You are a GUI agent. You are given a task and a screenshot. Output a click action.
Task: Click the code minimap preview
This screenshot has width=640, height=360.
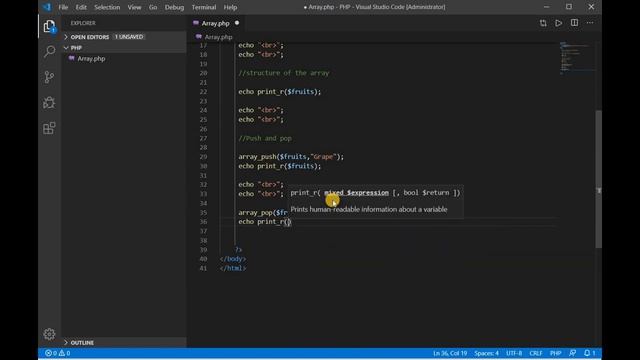(x=576, y=57)
